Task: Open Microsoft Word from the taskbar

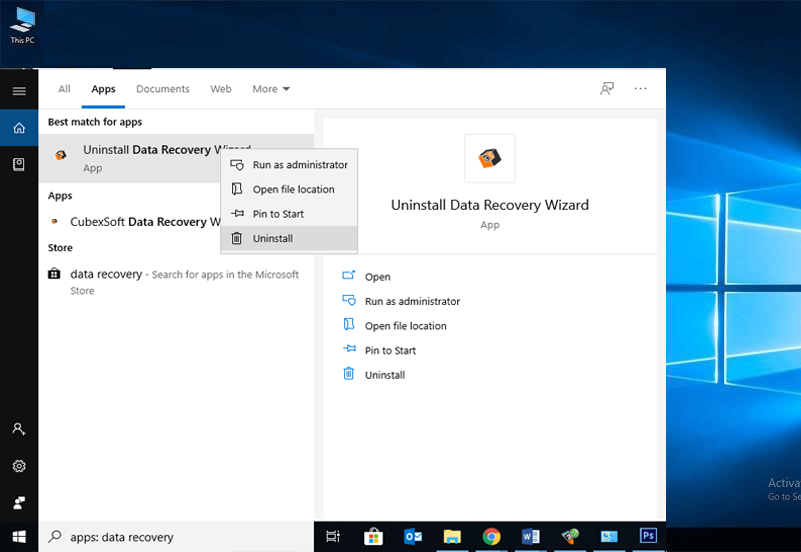Action: [531, 537]
